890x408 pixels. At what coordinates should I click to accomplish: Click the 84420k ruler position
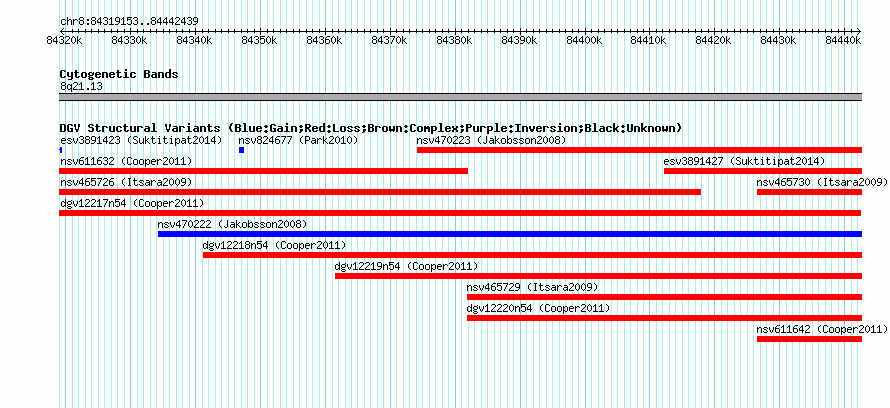715,40
